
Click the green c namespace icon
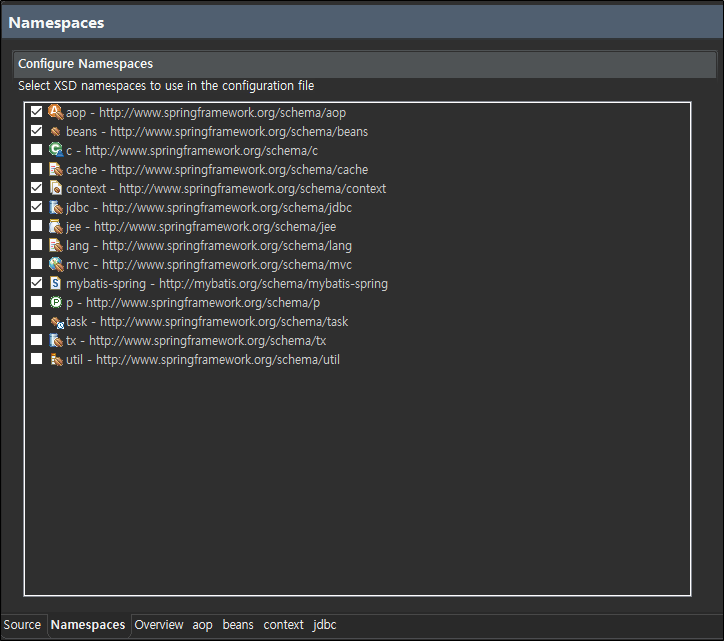55,150
